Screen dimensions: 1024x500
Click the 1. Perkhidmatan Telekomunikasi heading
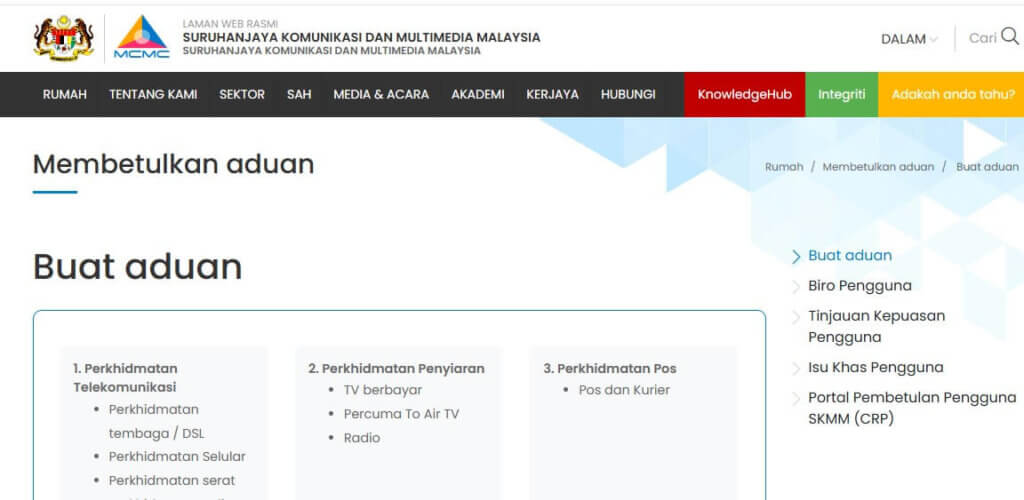(x=125, y=378)
